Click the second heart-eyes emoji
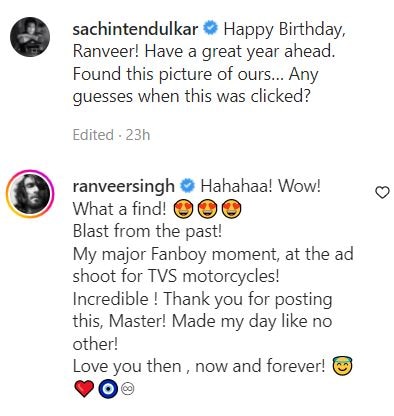394x416 pixels. pyautogui.click(x=208, y=209)
